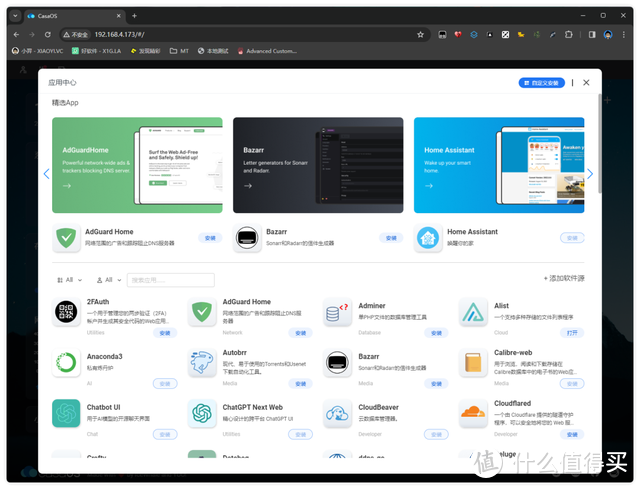
Task: Open the tab search dropdown in Chrome
Action: pyautogui.click(x=15, y=16)
